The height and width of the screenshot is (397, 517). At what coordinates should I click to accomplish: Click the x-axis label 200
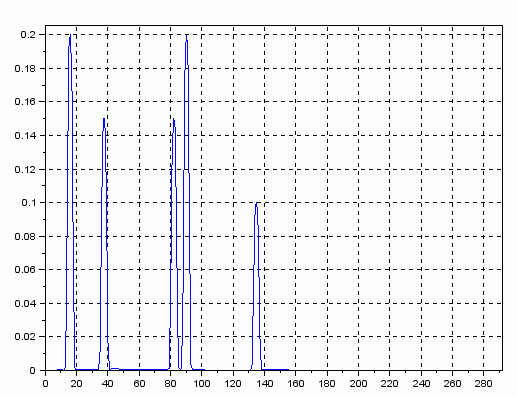358,384
